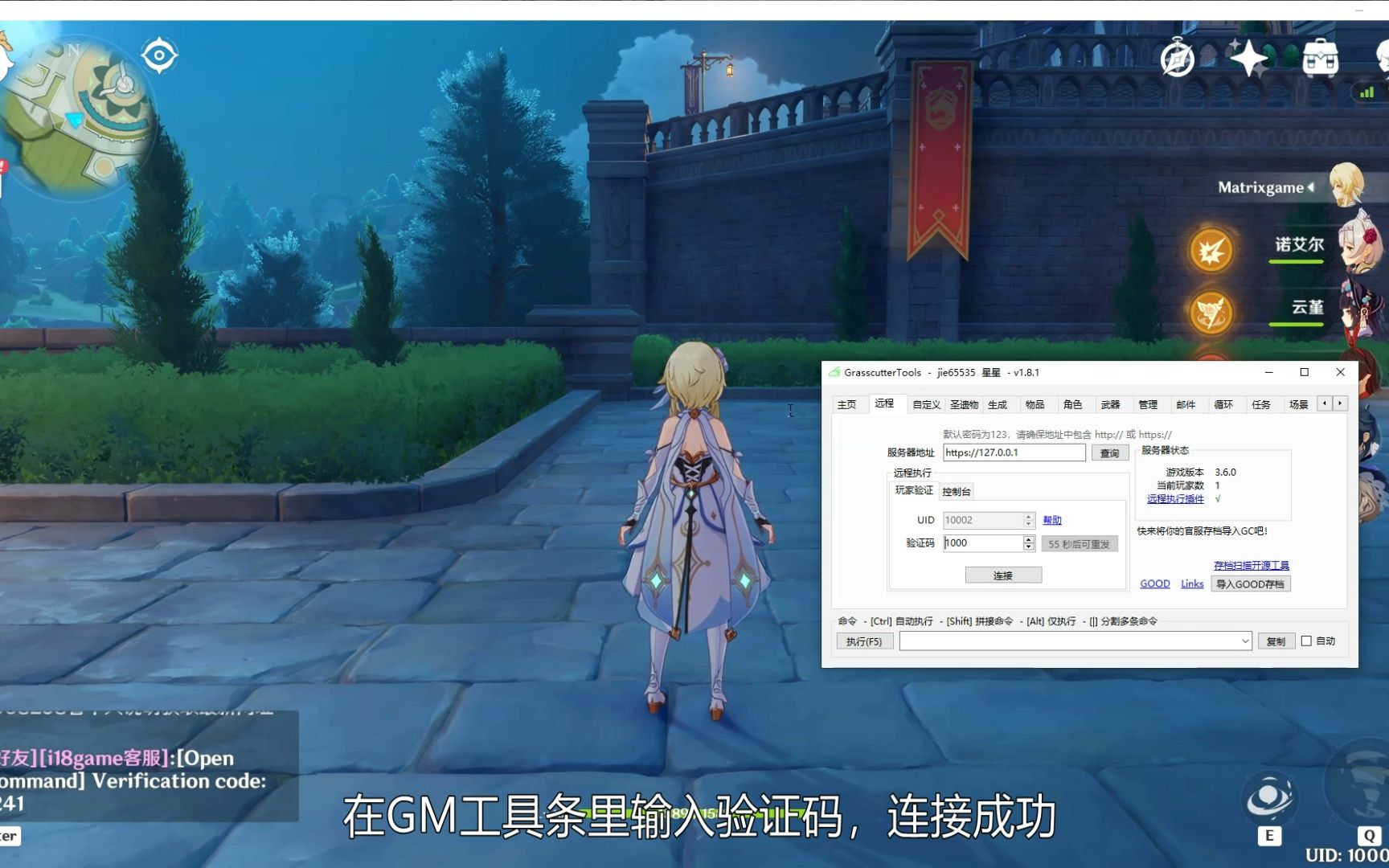Click the 连接 button
The width and height of the screenshot is (1389, 868).
(x=1003, y=575)
